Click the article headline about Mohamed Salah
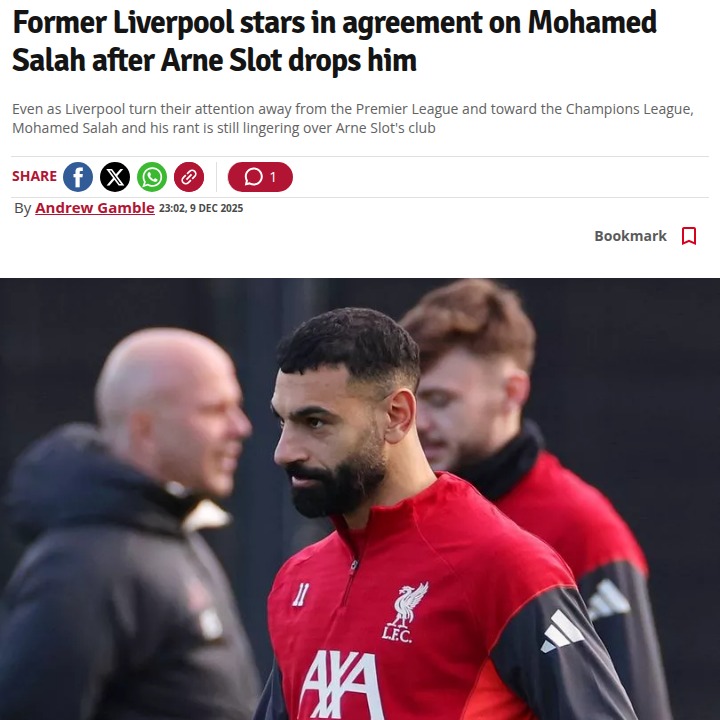 click(x=334, y=41)
